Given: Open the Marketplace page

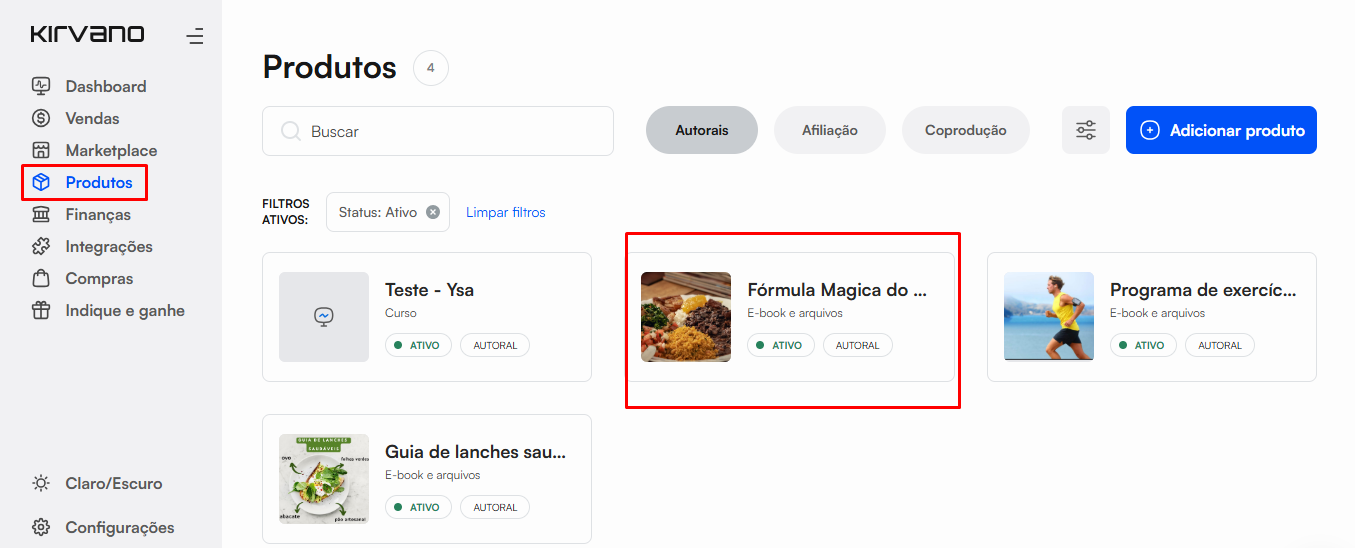Looking at the screenshot, I should pos(111,150).
